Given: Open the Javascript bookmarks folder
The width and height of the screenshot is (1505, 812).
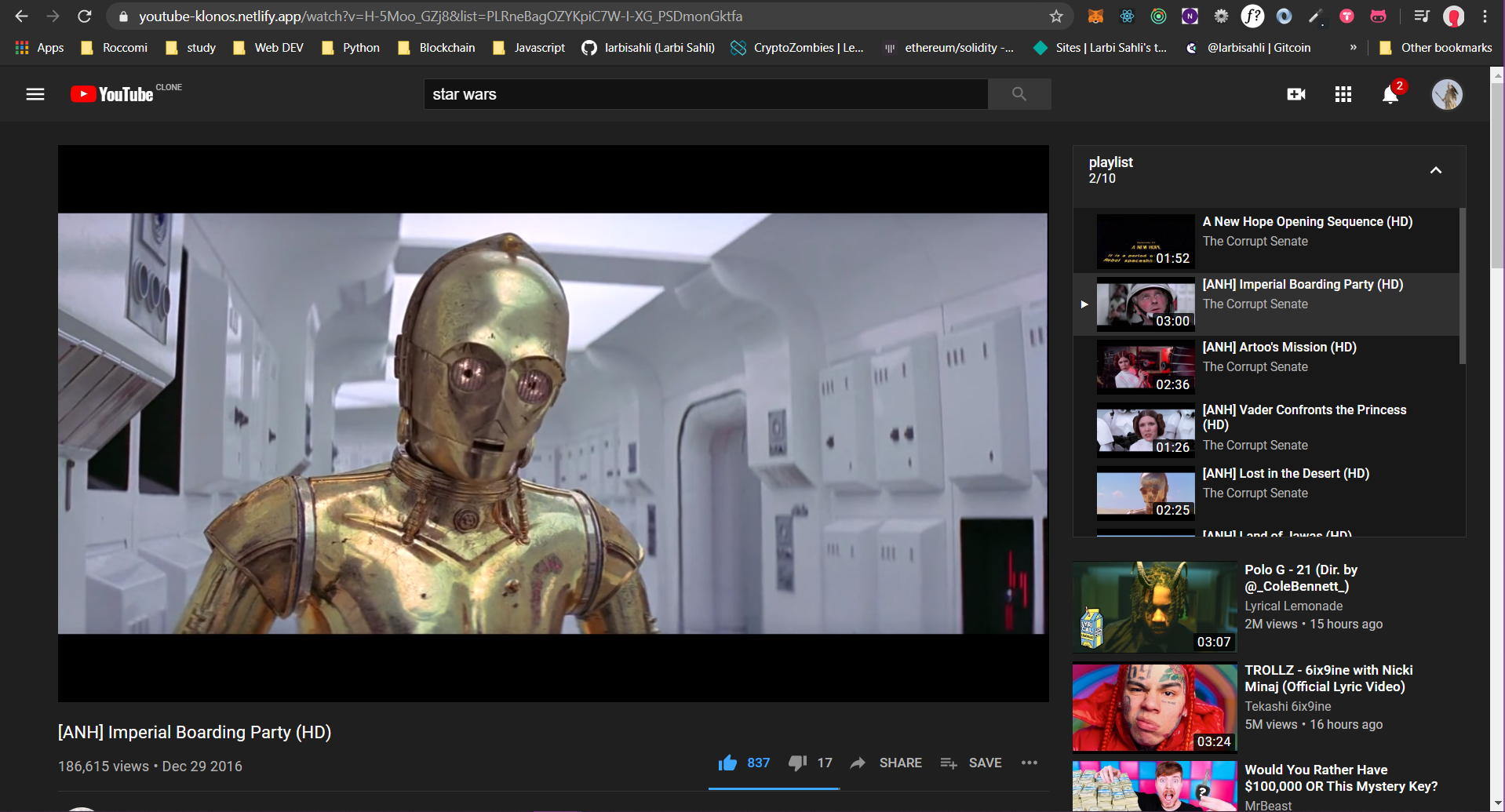Looking at the screenshot, I should click(529, 47).
